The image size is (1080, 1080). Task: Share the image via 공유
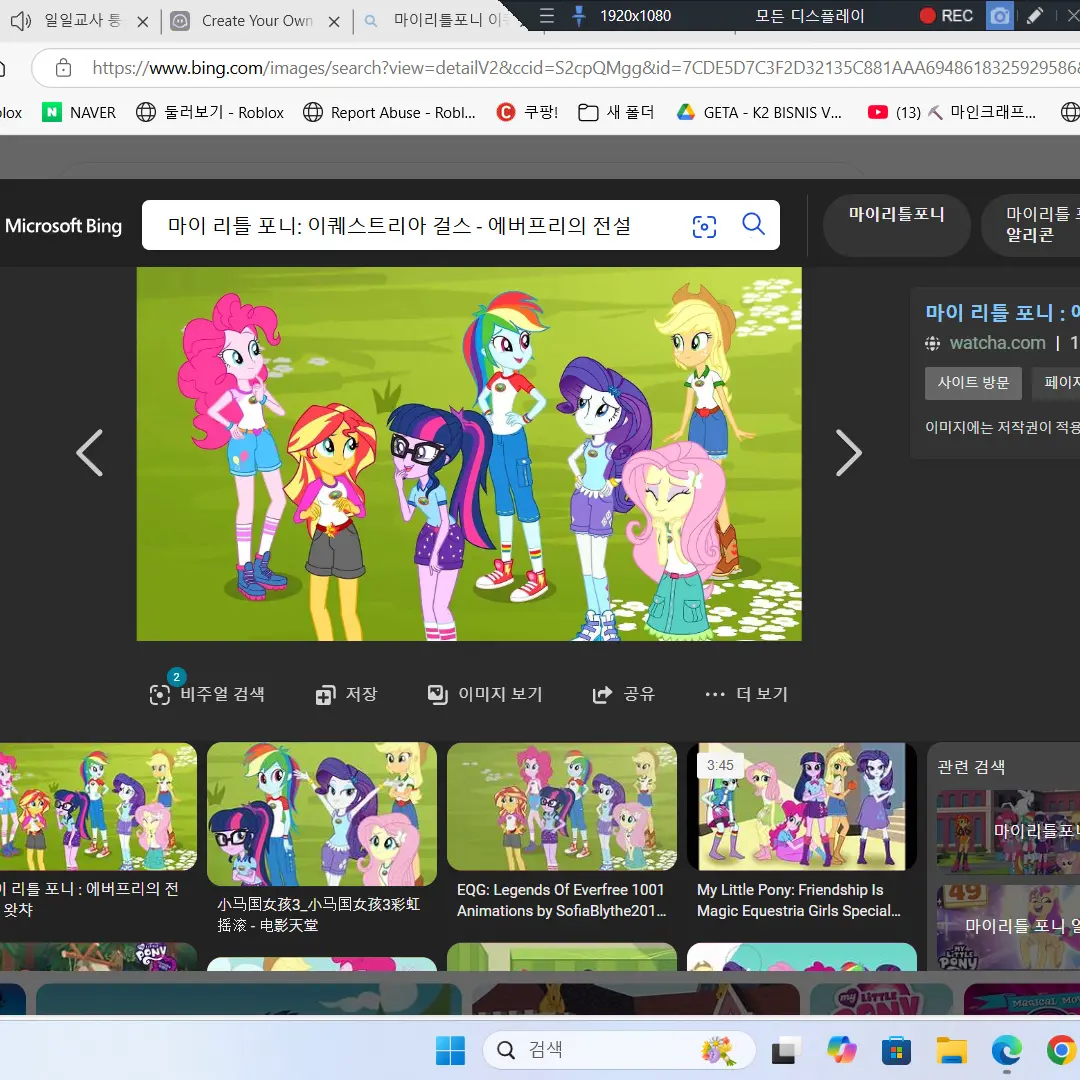623,694
